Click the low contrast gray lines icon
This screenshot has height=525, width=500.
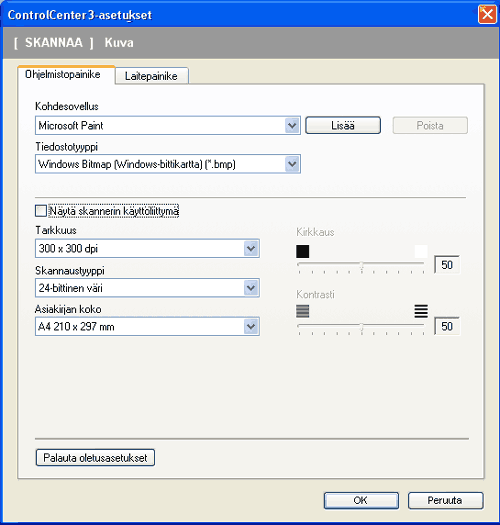pos(302,311)
